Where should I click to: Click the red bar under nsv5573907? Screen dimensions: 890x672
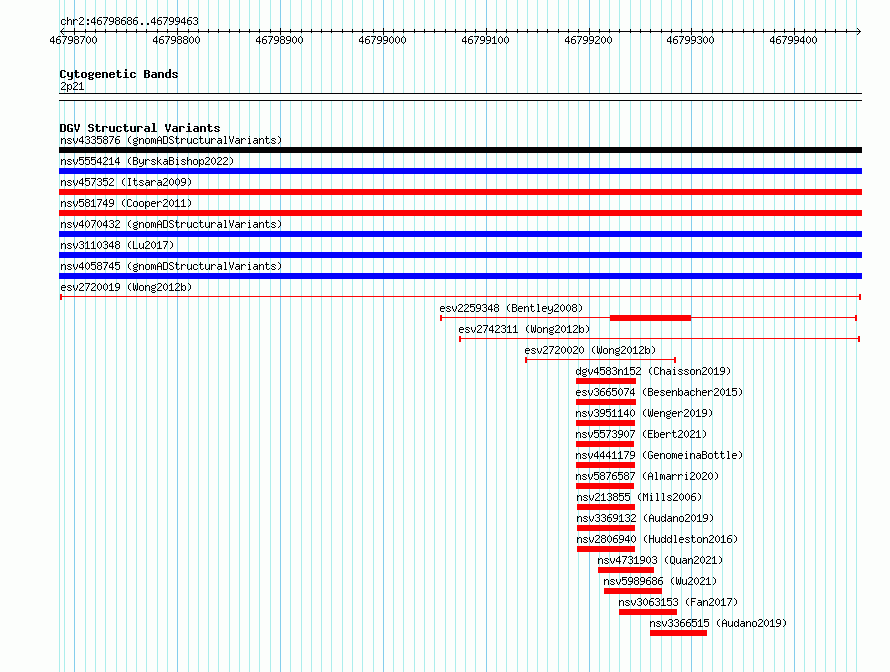tap(604, 444)
